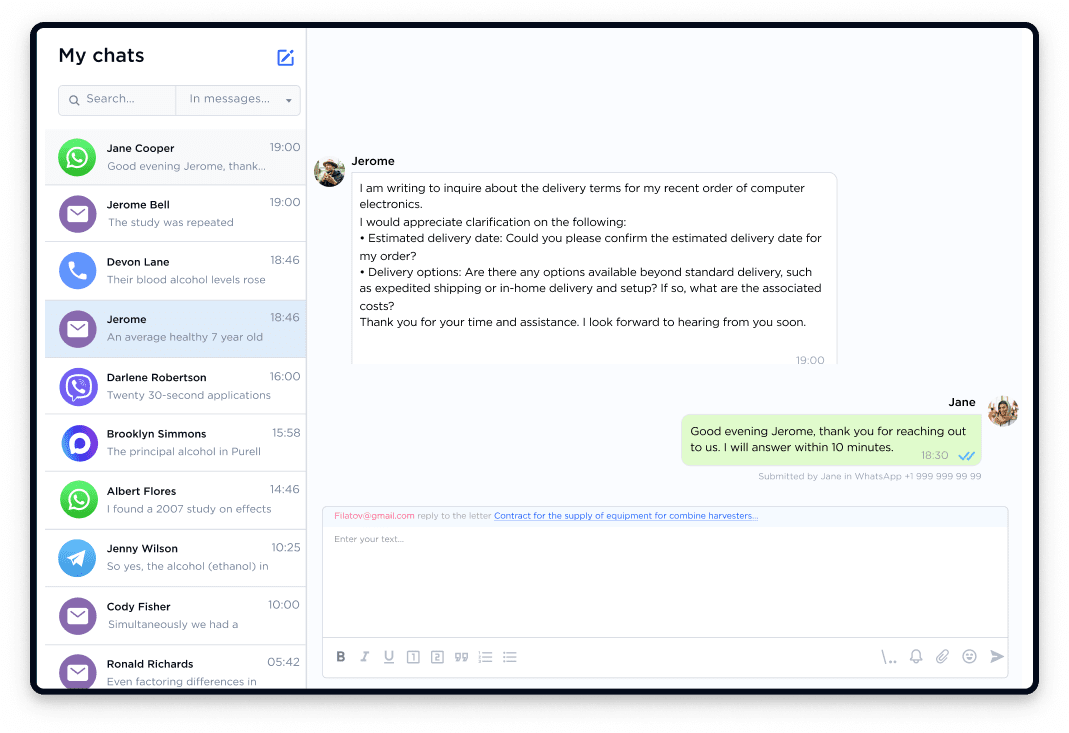Click Jane Cooper's WhatsApp icon

point(77,158)
